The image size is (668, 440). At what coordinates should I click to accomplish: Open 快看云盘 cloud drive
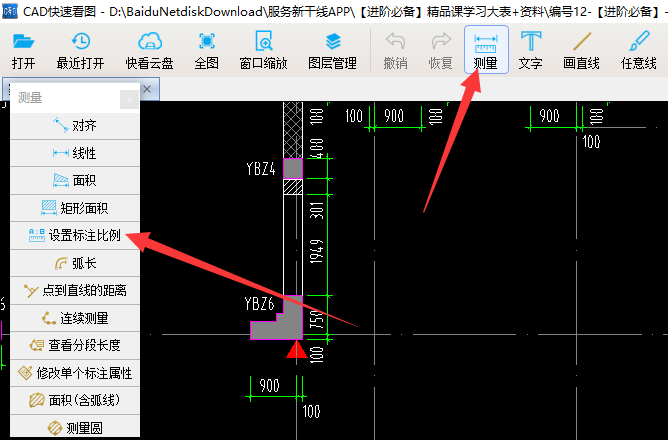click(150, 50)
